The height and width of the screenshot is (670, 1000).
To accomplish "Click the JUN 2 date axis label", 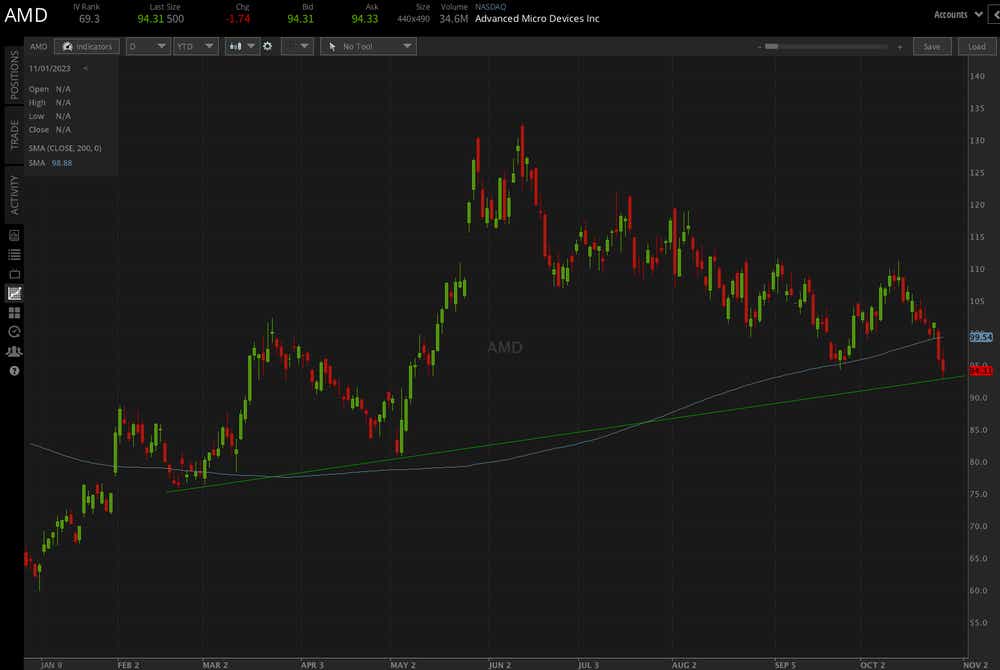I will pyautogui.click(x=499, y=665).
